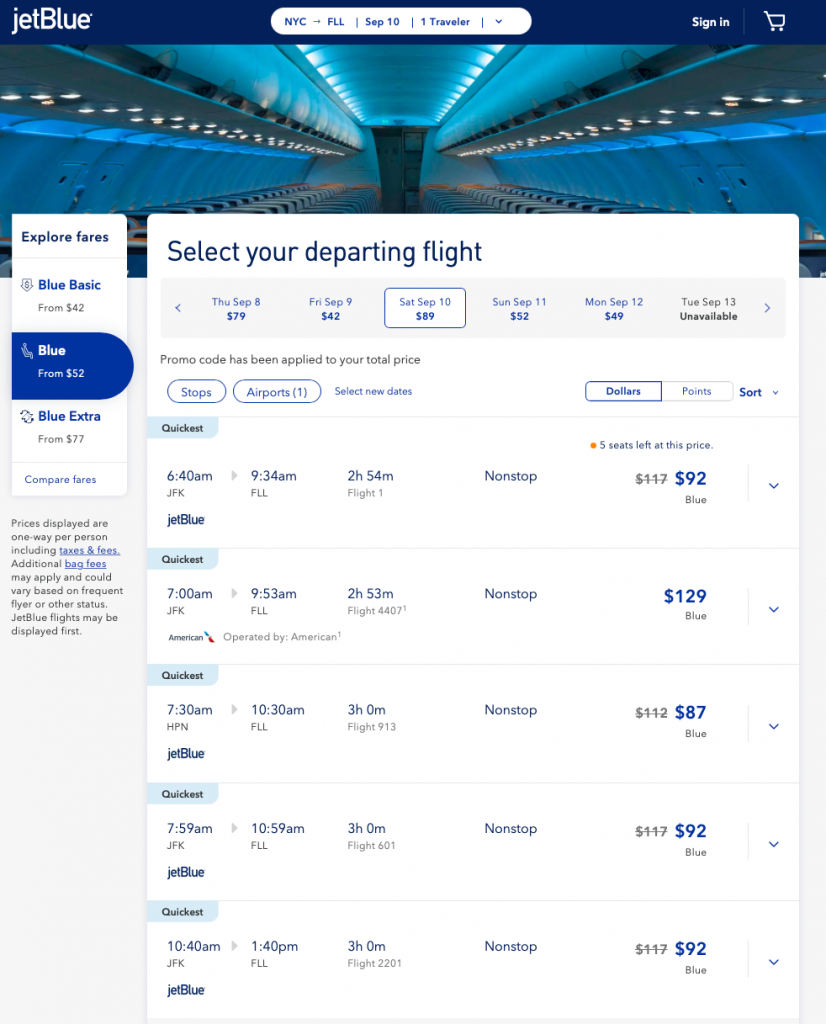Switch price display to Dollars
This screenshot has width=826, height=1024.
622,392
